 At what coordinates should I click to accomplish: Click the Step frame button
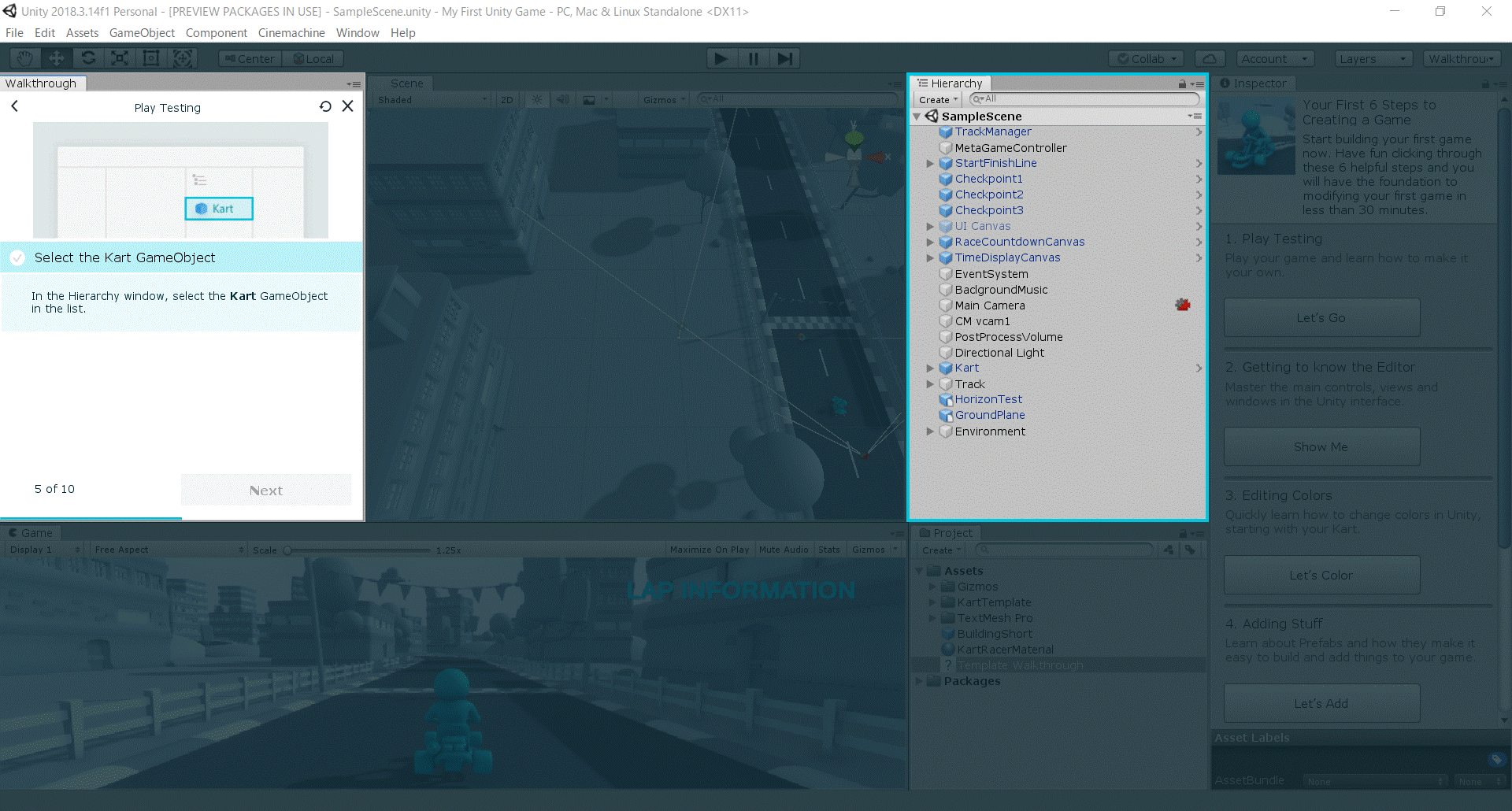point(784,58)
